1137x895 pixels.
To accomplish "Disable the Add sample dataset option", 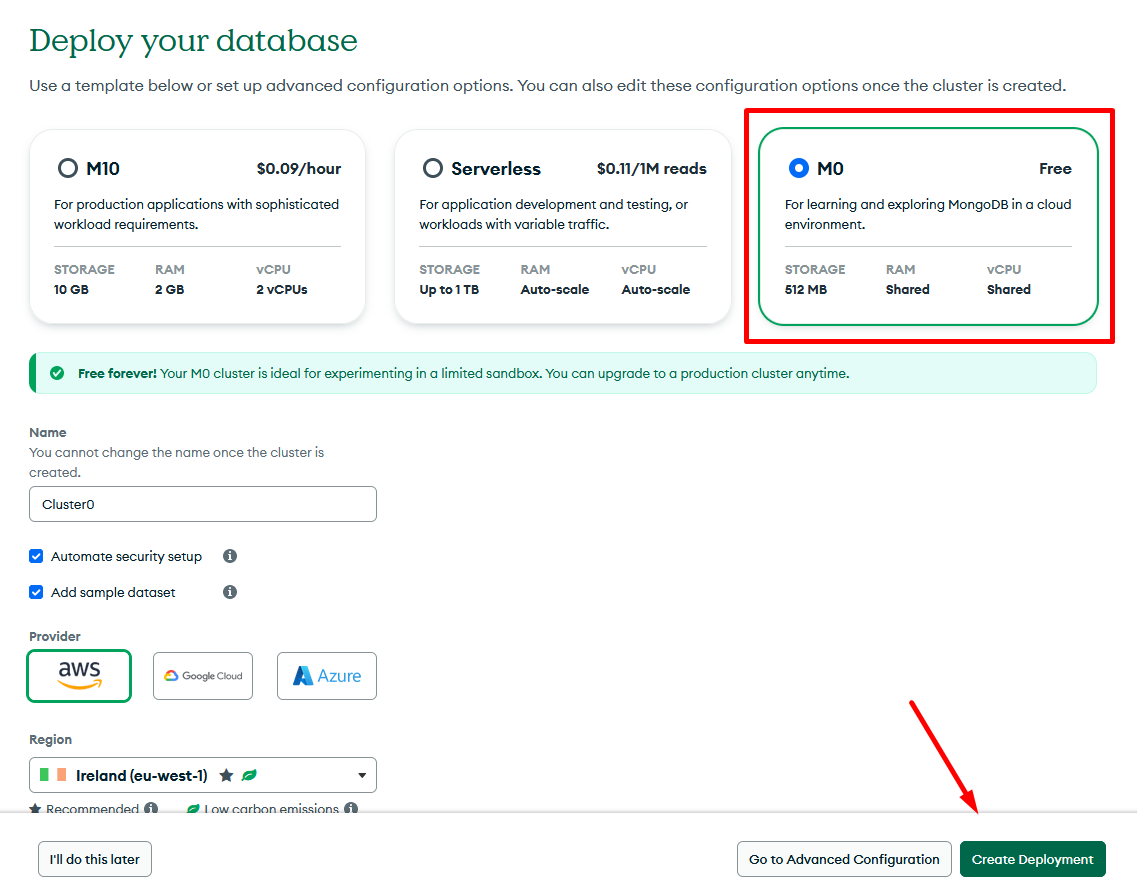I will tap(36, 592).
